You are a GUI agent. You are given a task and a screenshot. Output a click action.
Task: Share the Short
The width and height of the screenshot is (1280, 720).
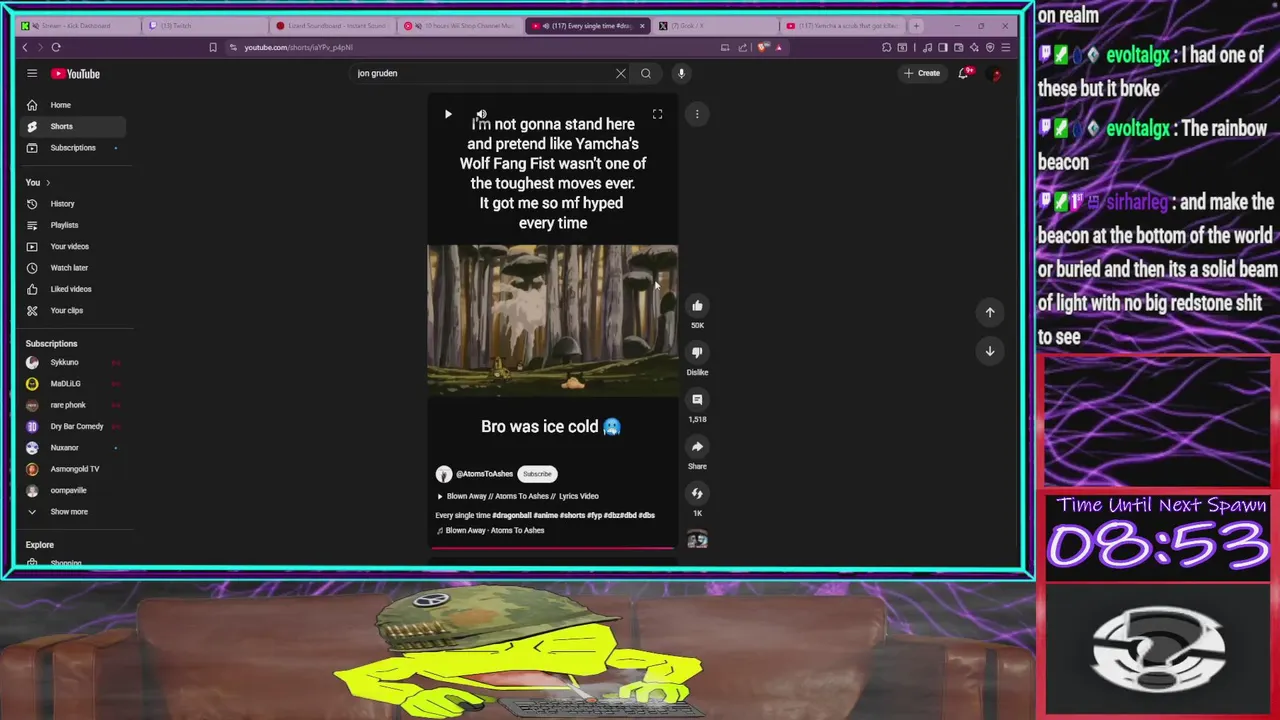pos(697,446)
